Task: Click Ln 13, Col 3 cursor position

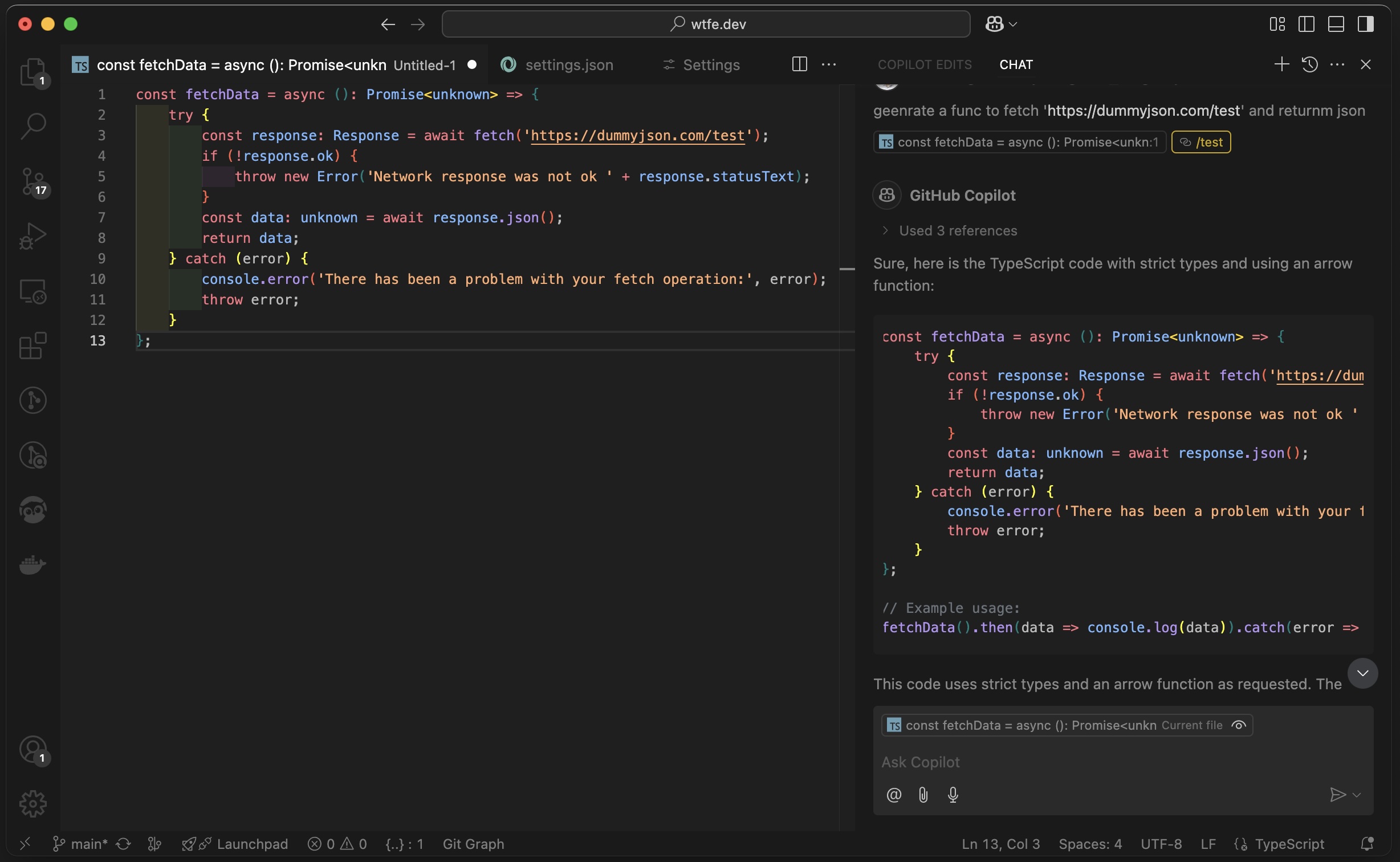Action: (x=1000, y=844)
